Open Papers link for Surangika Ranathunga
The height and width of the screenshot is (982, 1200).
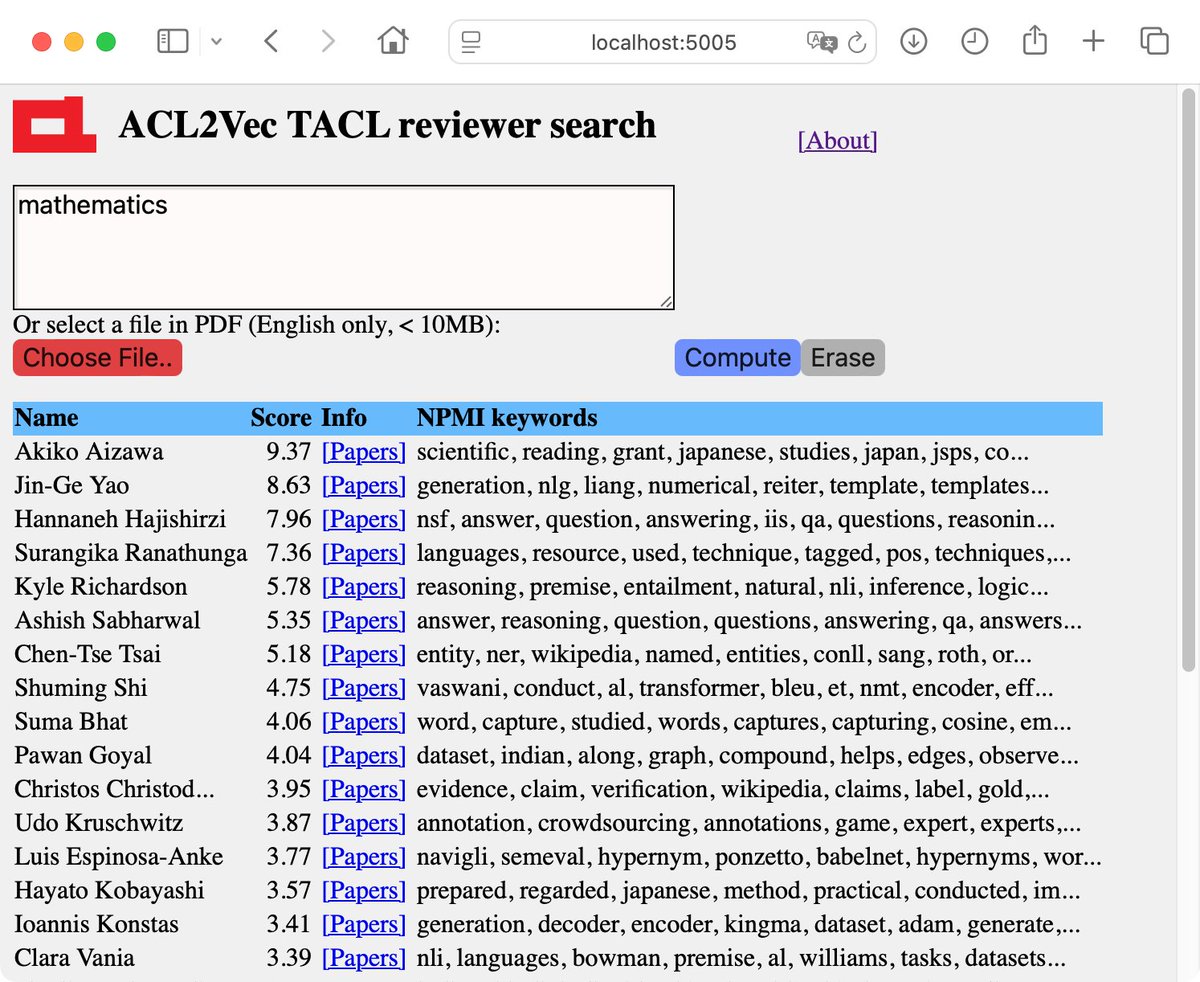[364, 553]
